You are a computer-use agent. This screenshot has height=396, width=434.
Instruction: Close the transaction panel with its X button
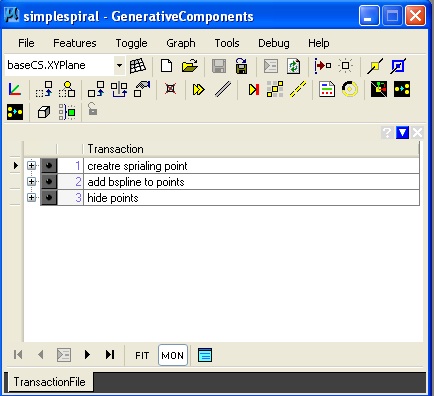pyautogui.click(x=417, y=133)
